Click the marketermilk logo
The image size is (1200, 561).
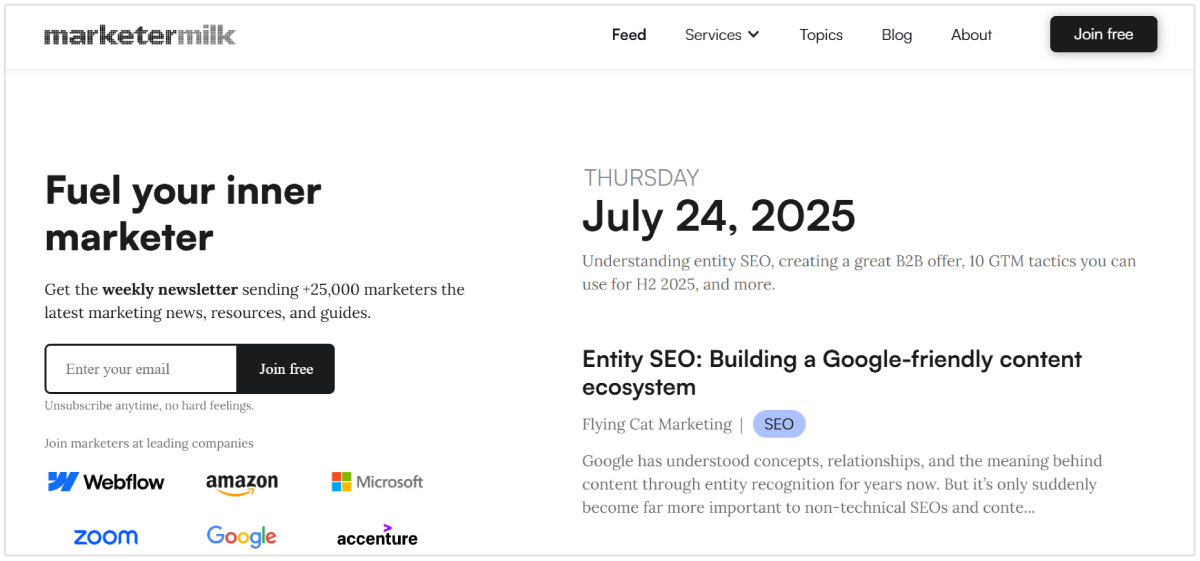[140, 35]
